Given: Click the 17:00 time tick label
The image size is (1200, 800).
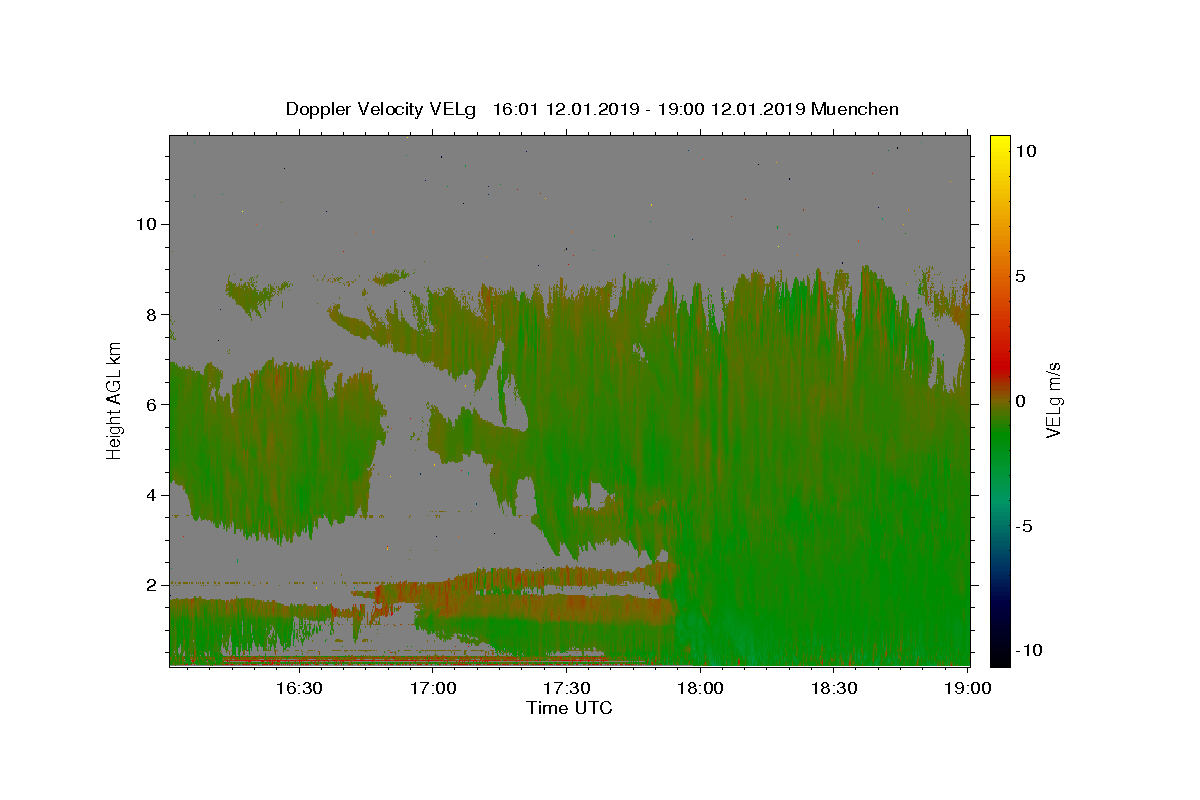Looking at the screenshot, I should pos(433,688).
